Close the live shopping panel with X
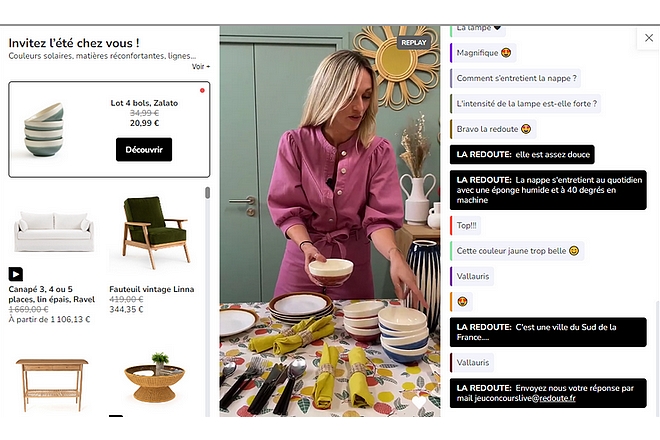 tap(649, 38)
